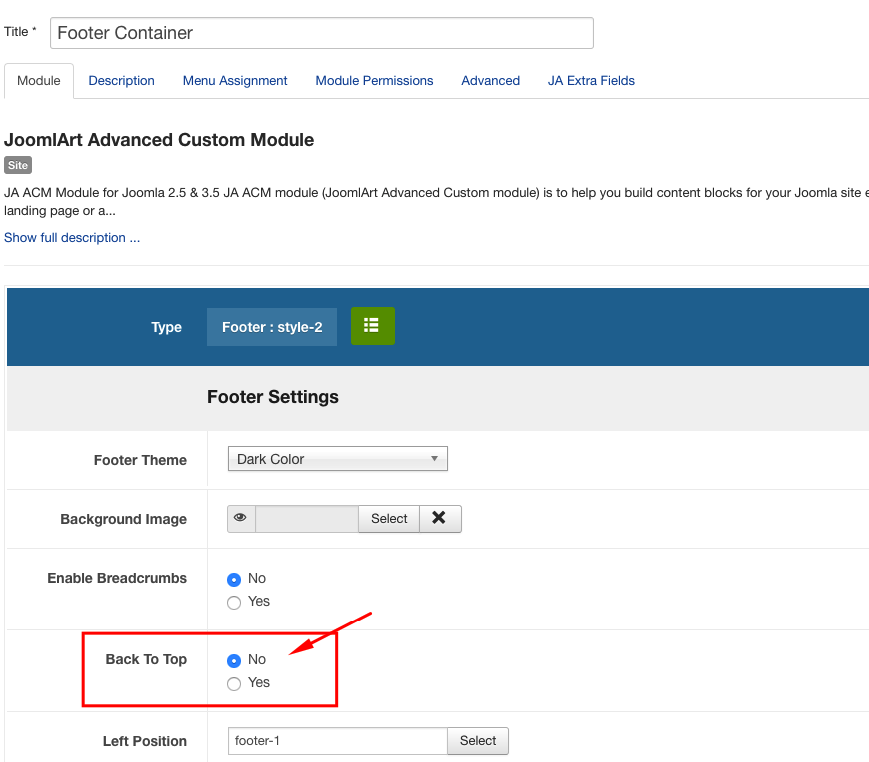Click the green list icon beside Type
869x762 pixels.
point(372,326)
